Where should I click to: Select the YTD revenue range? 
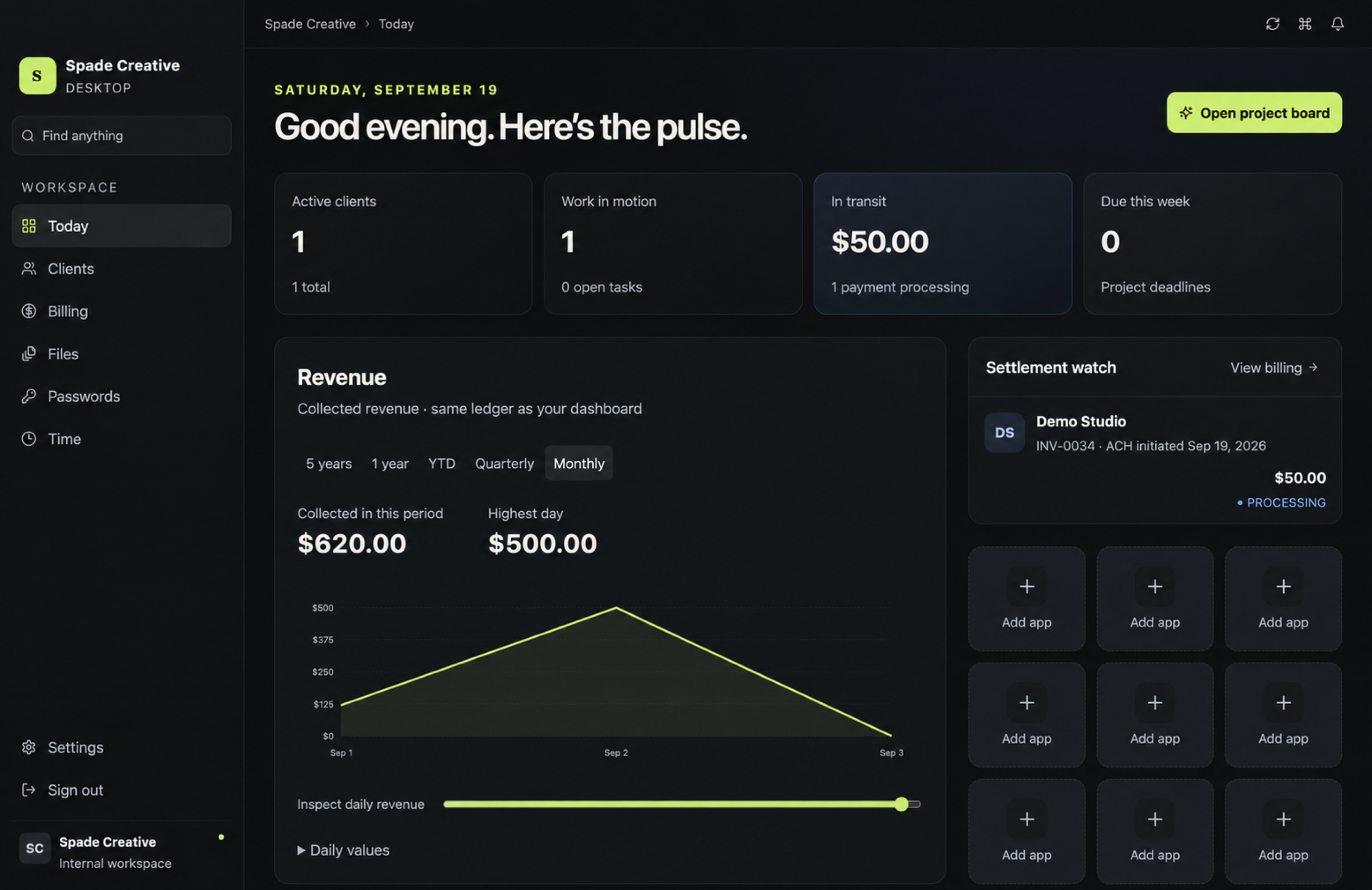442,464
